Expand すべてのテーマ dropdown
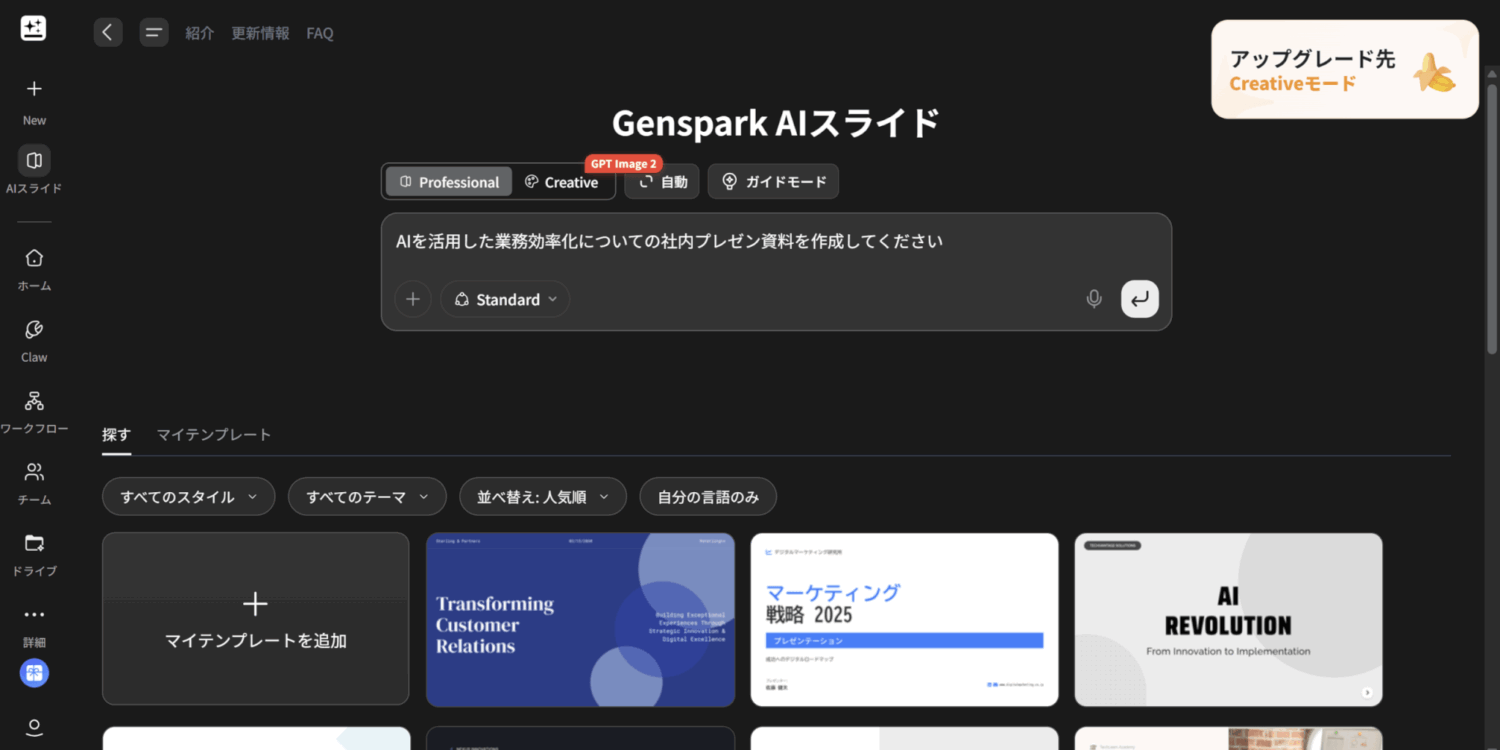Image resolution: width=1500 pixels, height=750 pixels. click(x=367, y=497)
